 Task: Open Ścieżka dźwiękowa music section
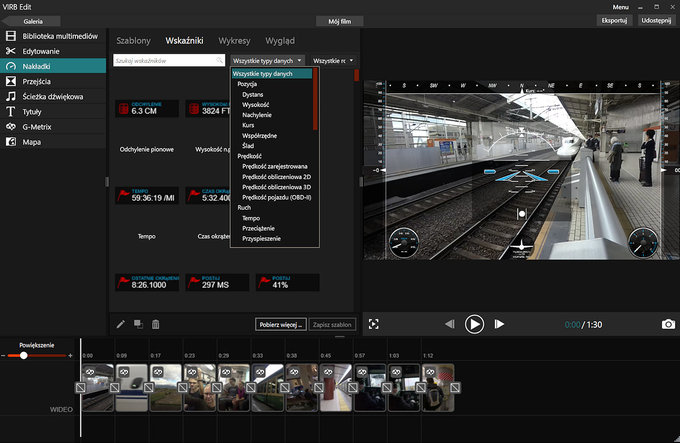[53, 96]
